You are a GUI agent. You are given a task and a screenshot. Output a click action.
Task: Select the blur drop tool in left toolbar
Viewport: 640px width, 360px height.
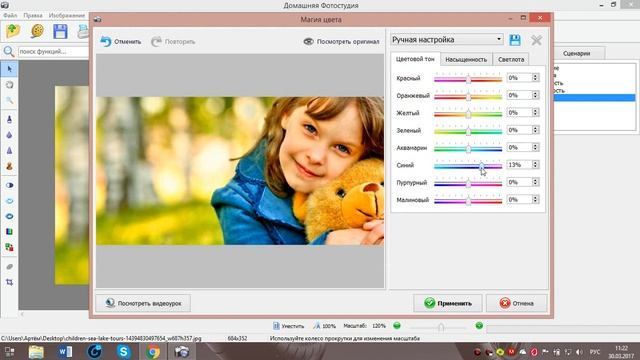pyautogui.click(x=9, y=135)
